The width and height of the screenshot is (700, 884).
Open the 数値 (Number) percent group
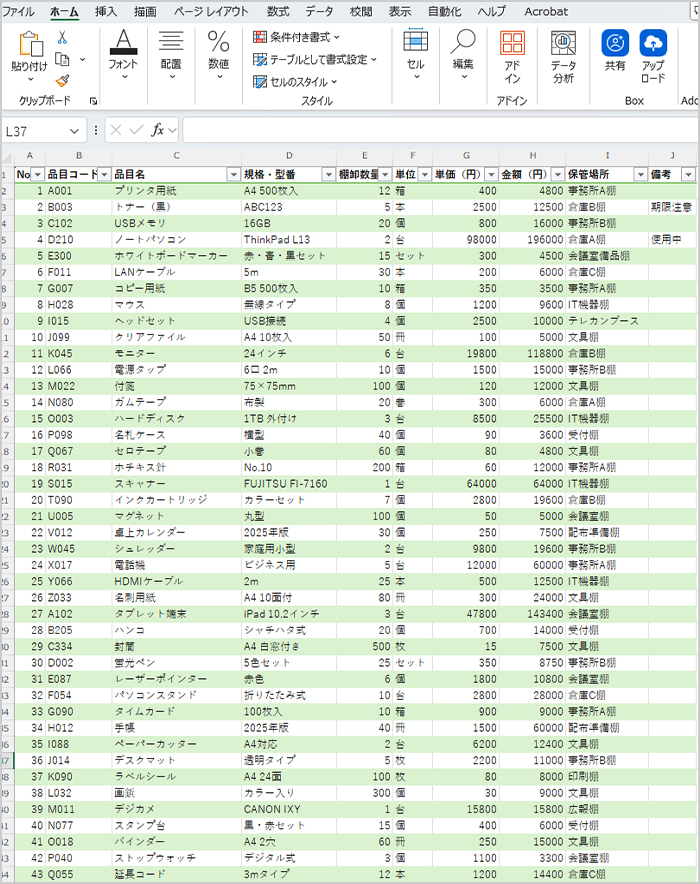coord(218,55)
